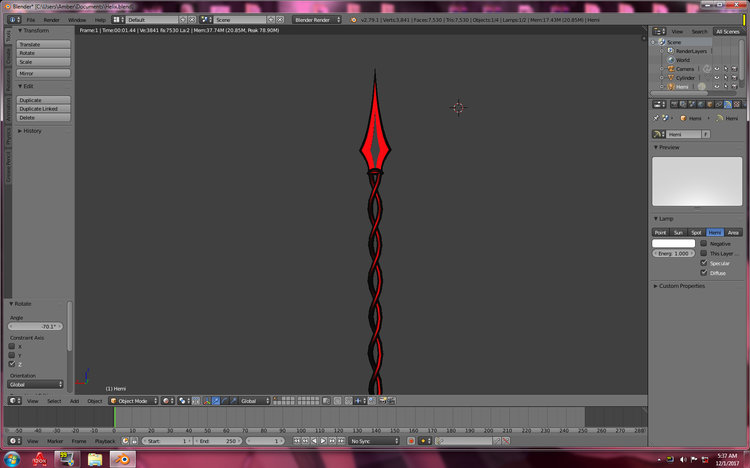Click the auto keyframe record icon
The height and width of the screenshot is (468, 750).
(411, 441)
